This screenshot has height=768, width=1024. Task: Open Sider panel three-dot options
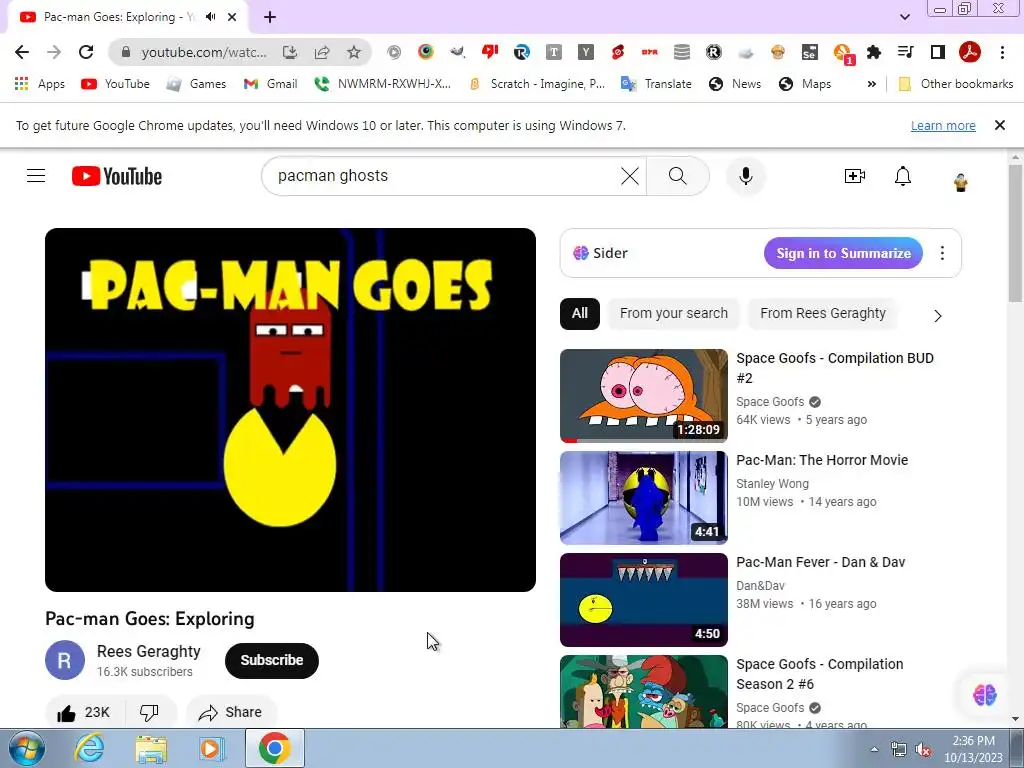coord(942,253)
